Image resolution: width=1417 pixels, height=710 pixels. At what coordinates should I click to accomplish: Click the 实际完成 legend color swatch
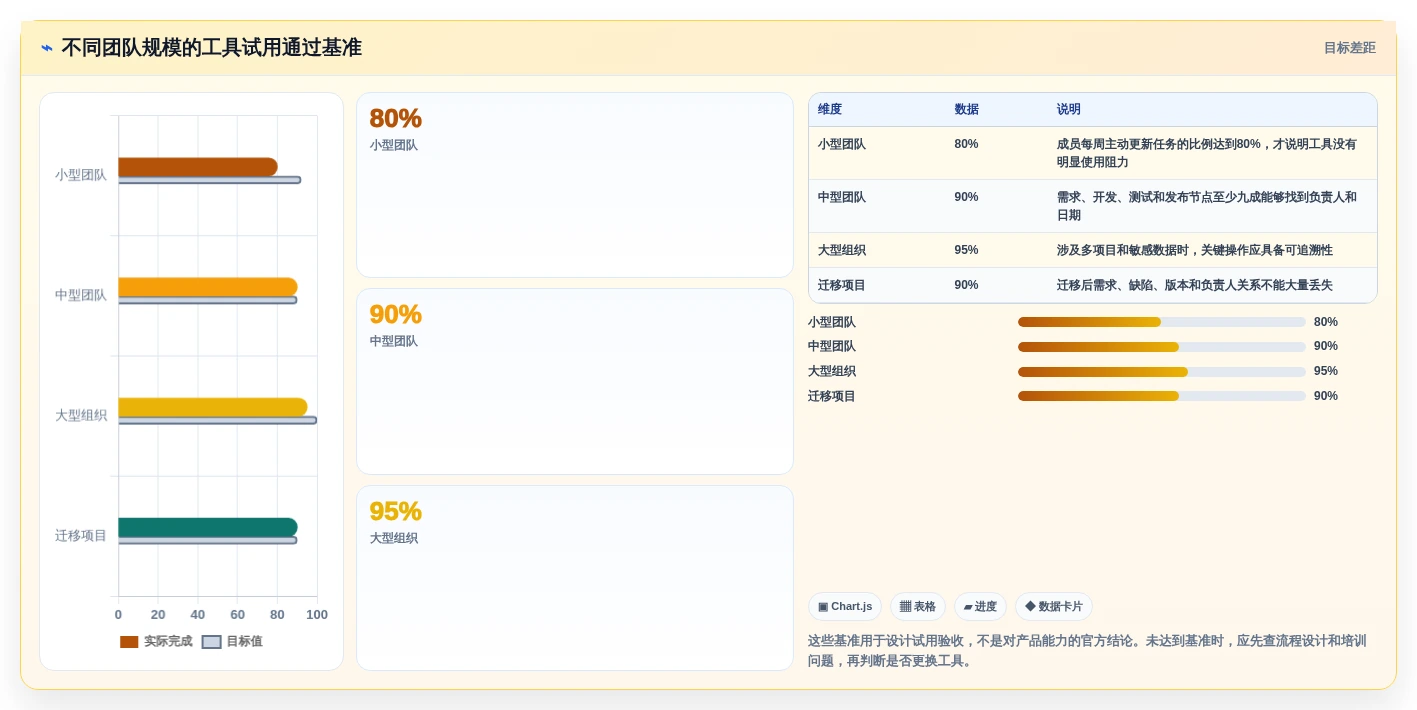tap(129, 642)
